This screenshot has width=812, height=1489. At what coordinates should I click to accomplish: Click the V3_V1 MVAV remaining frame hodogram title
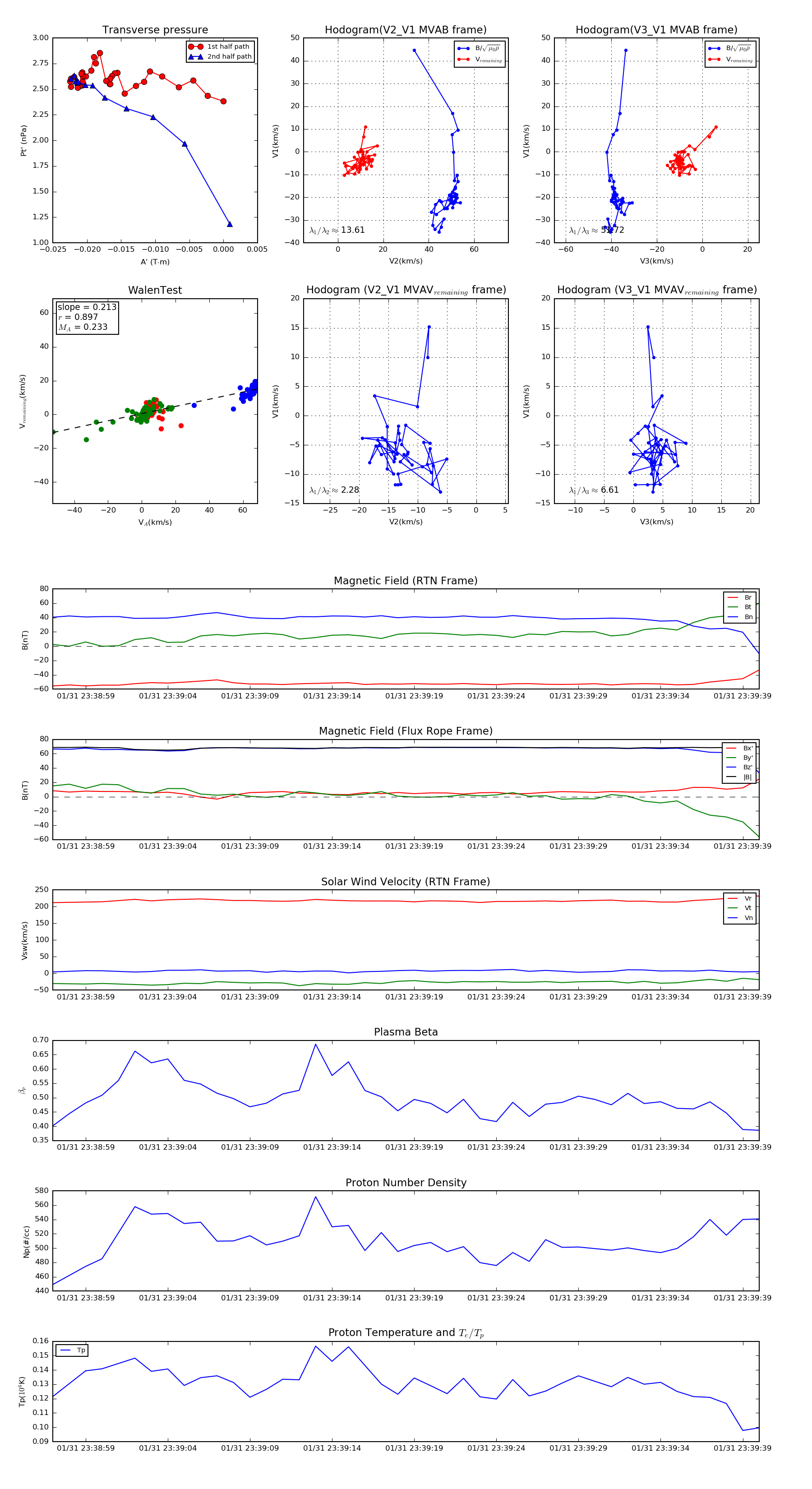click(656, 290)
